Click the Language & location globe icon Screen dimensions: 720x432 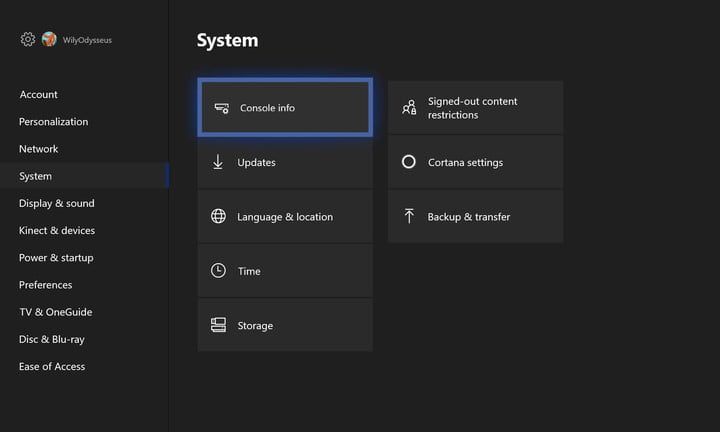coord(218,216)
